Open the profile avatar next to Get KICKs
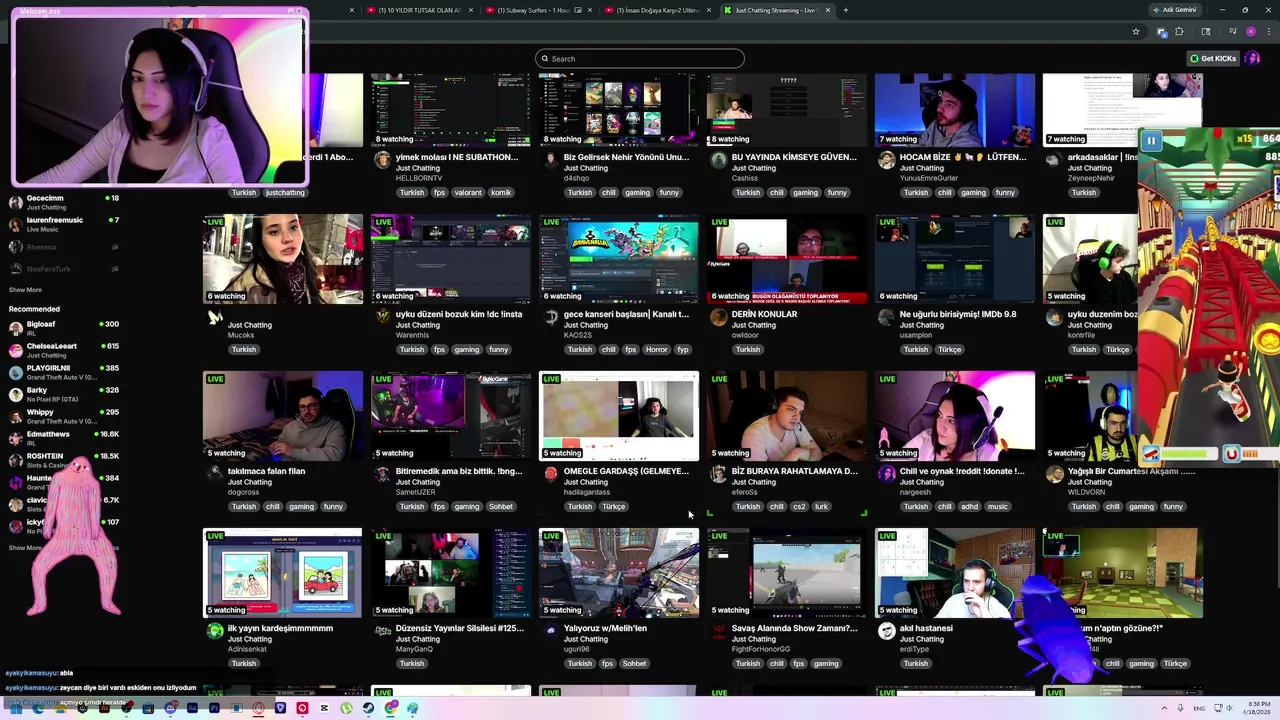Image resolution: width=1280 pixels, height=720 pixels. (1252, 58)
